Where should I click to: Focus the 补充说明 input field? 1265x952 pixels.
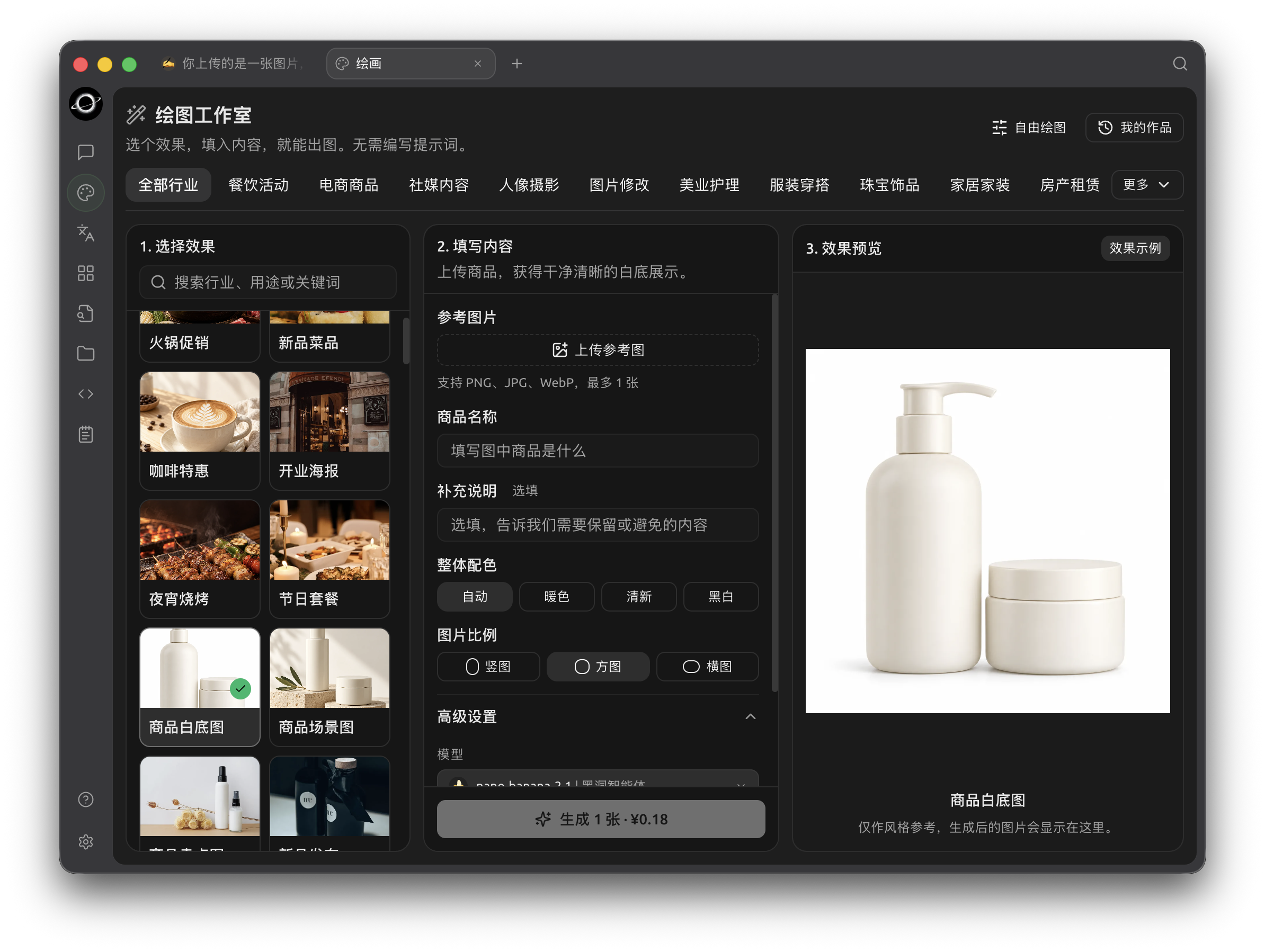[598, 525]
